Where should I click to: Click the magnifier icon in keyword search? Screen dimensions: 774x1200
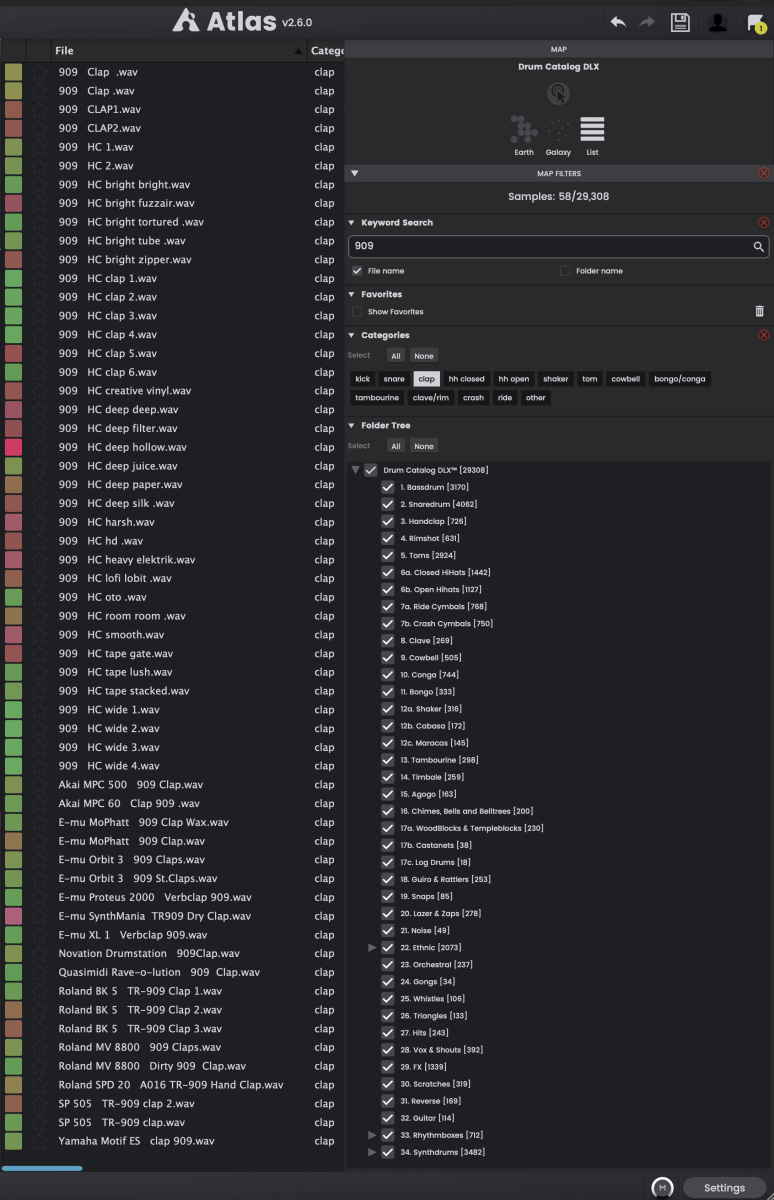click(x=759, y=246)
